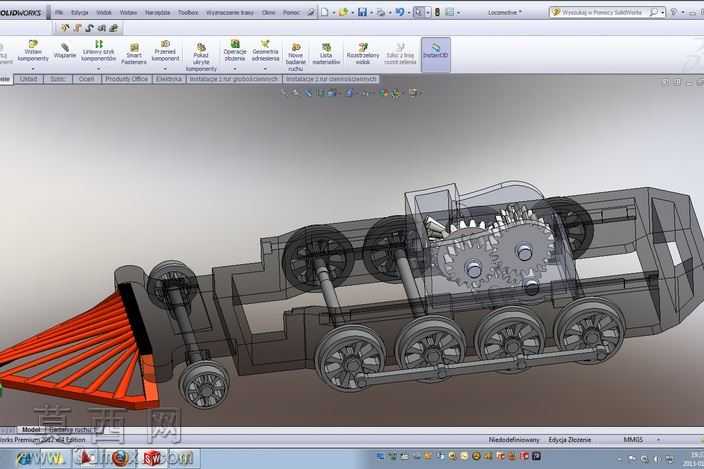Expand the Save dropdown arrow
This screenshot has height=469, width=704.
pyautogui.click(x=371, y=13)
